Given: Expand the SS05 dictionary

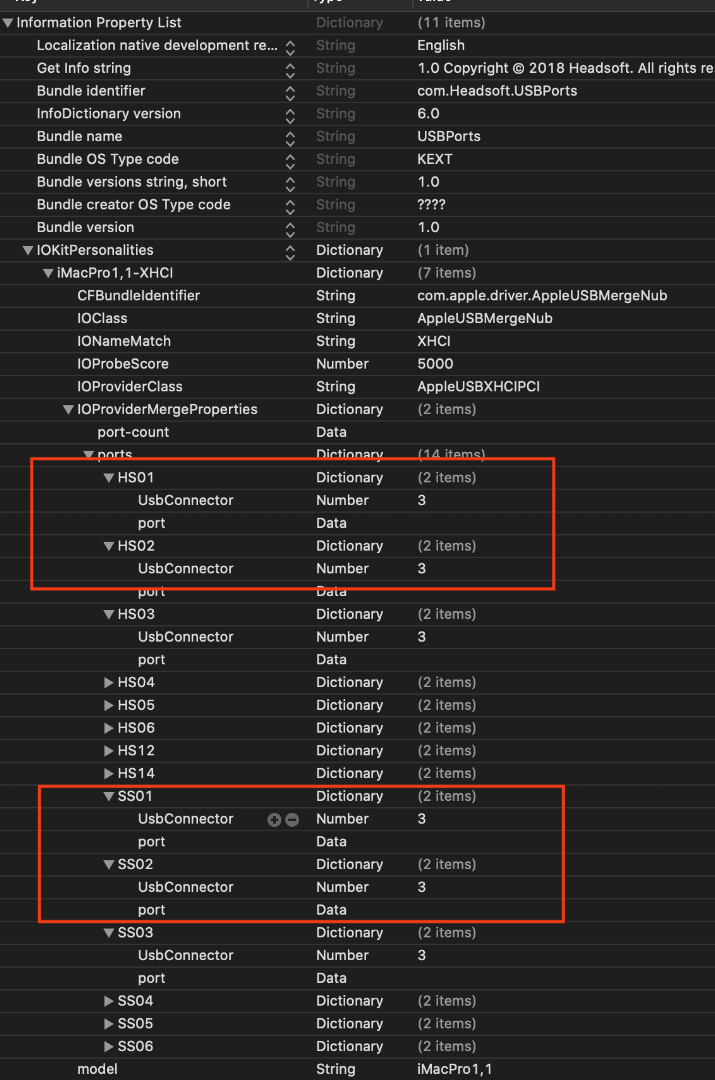Looking at the screenshot, I should [109, 1024].
